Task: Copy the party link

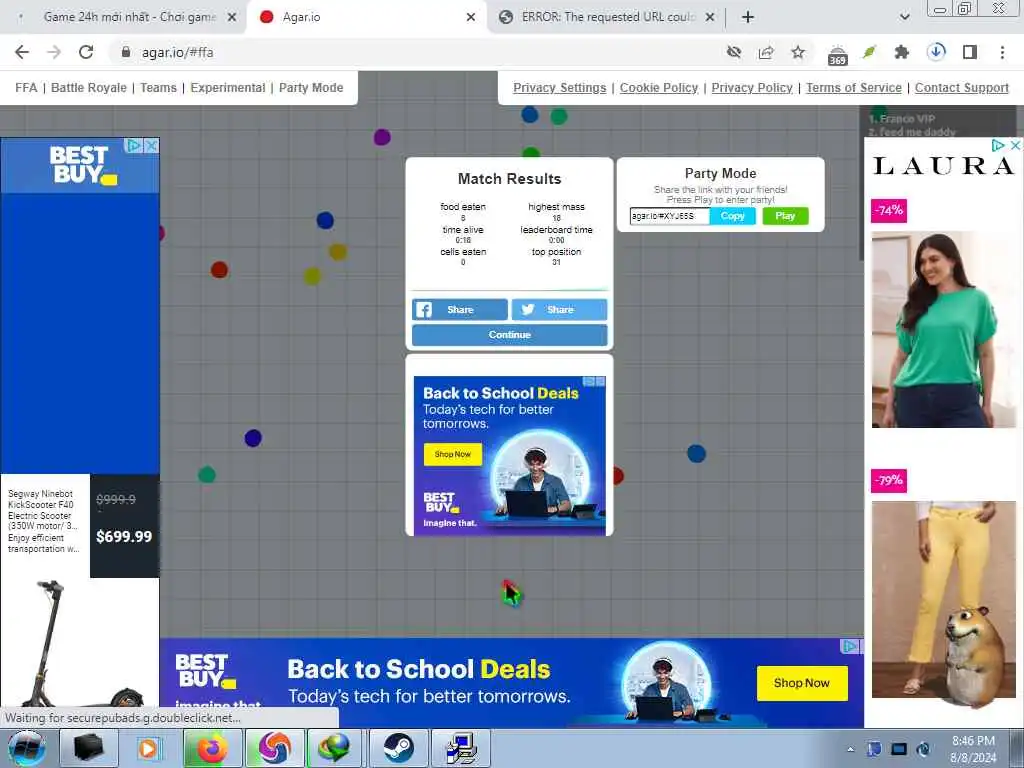Action: pos(733,216)
